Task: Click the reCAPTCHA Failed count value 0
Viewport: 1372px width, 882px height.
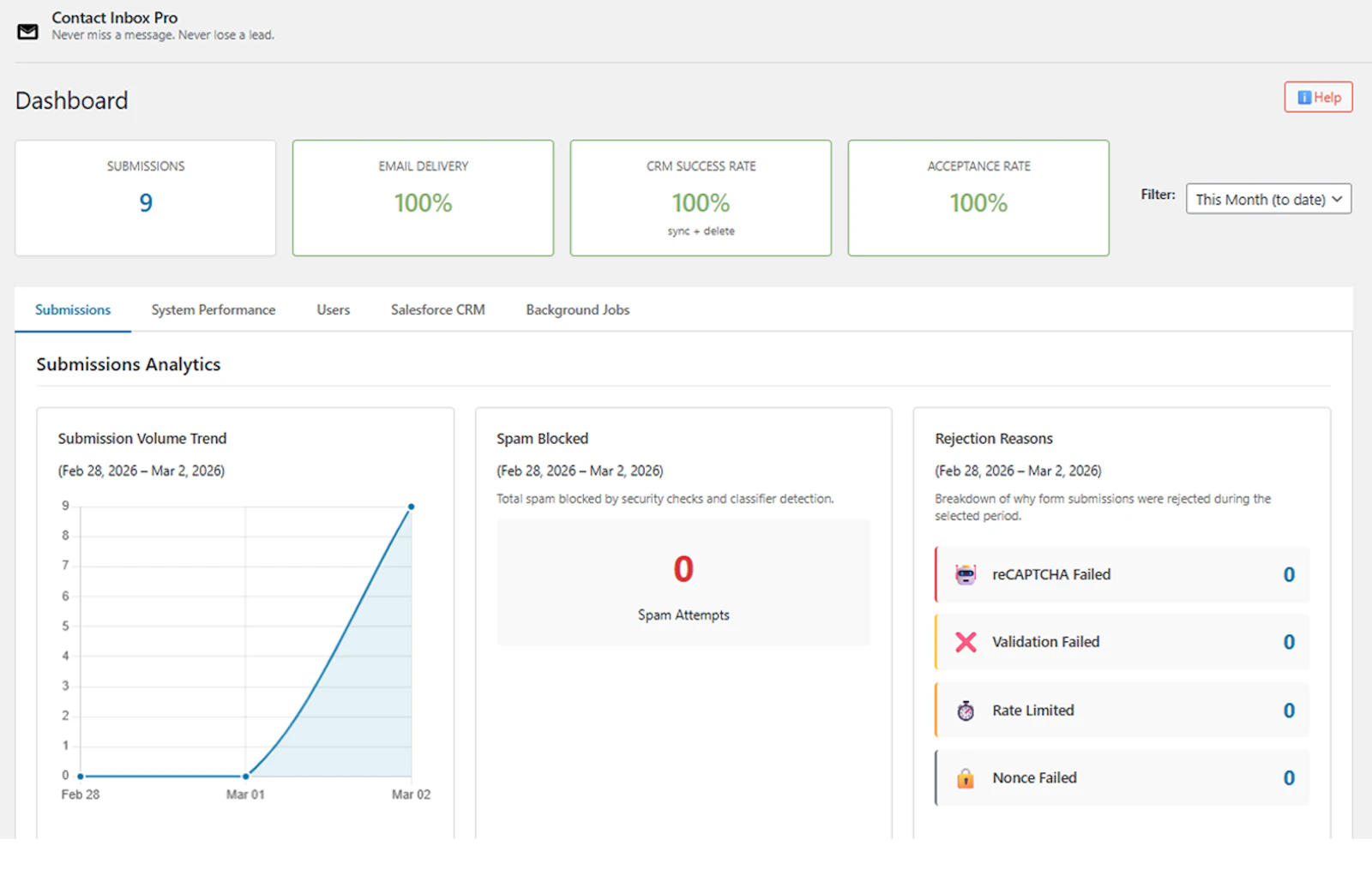Action: click(x=1289, y=575)
